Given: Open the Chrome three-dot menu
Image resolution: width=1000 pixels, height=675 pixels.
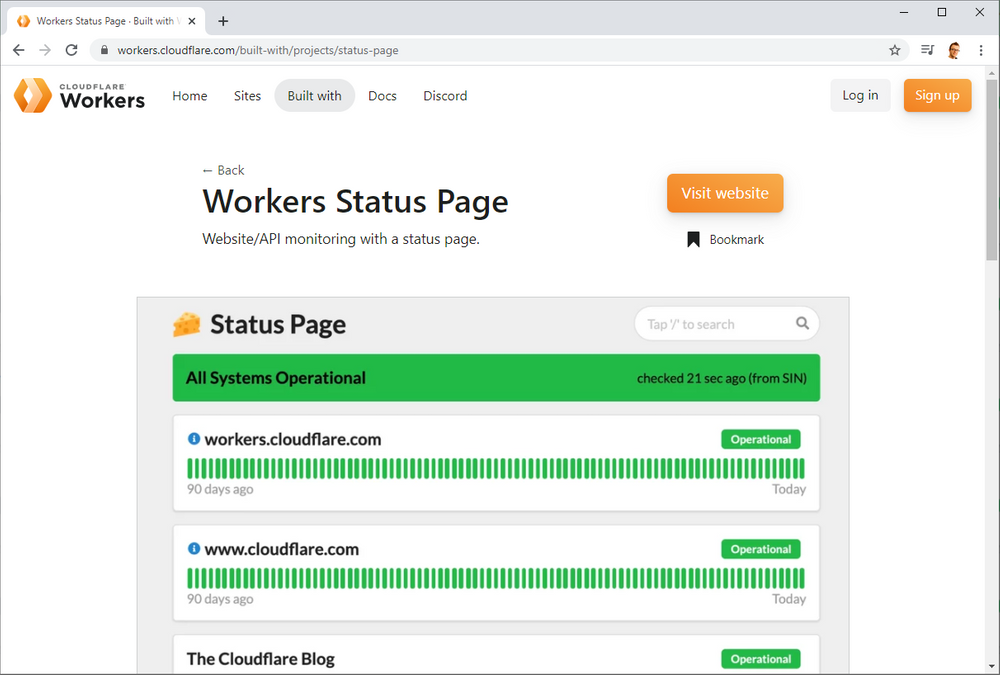Looking at the screenshot, I should point(981,49).
